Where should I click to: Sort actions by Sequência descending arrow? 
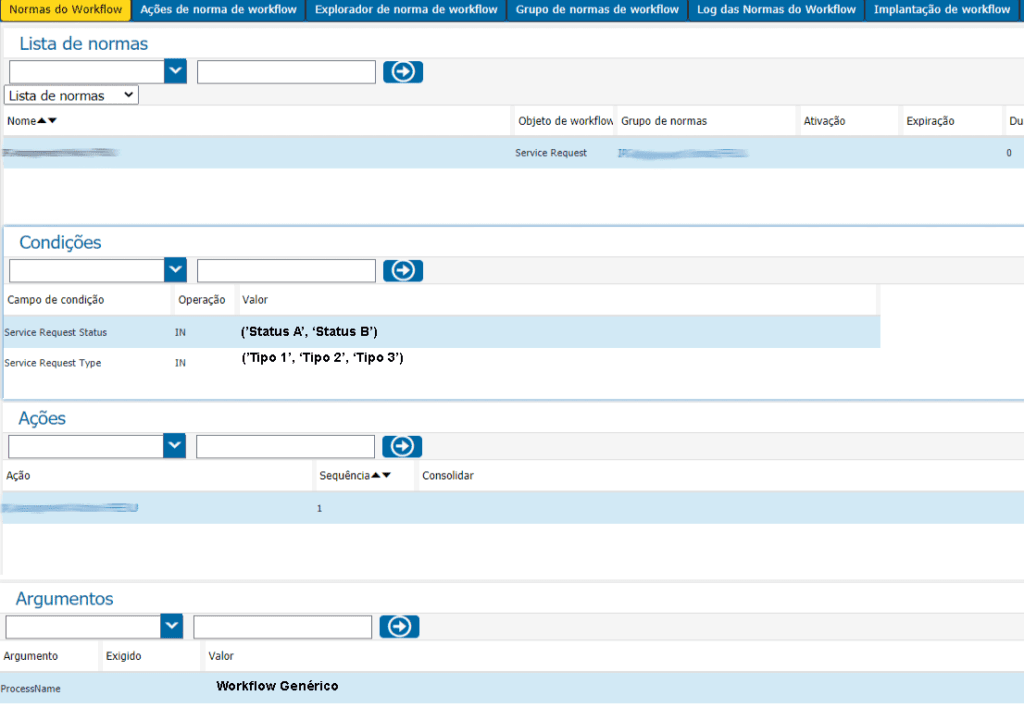[386, 475]
